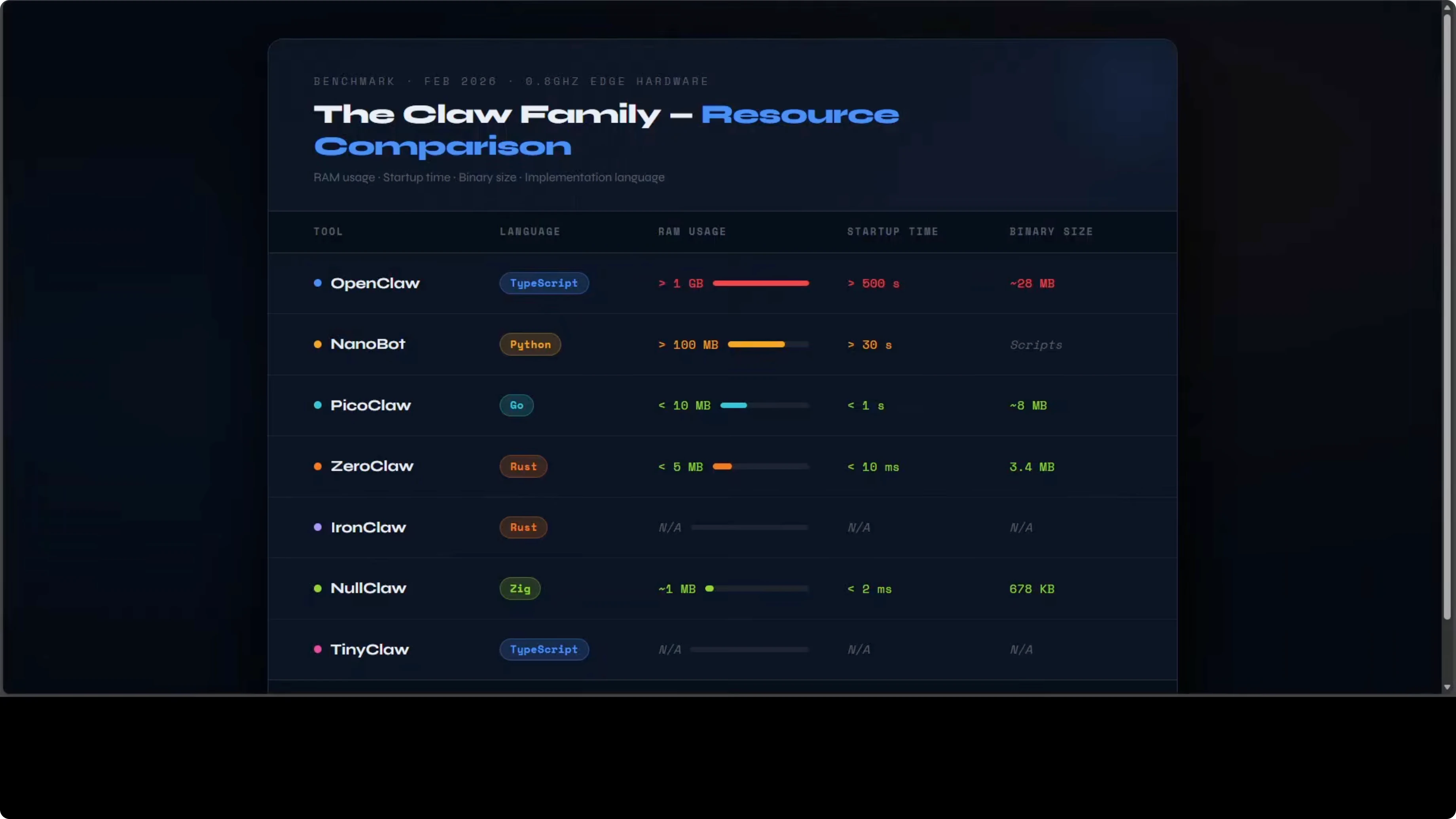Click the PicoClaw status dot
The width and height of the screenshot is (1456, 819).
pyautogui.click(x=318, y=405)
